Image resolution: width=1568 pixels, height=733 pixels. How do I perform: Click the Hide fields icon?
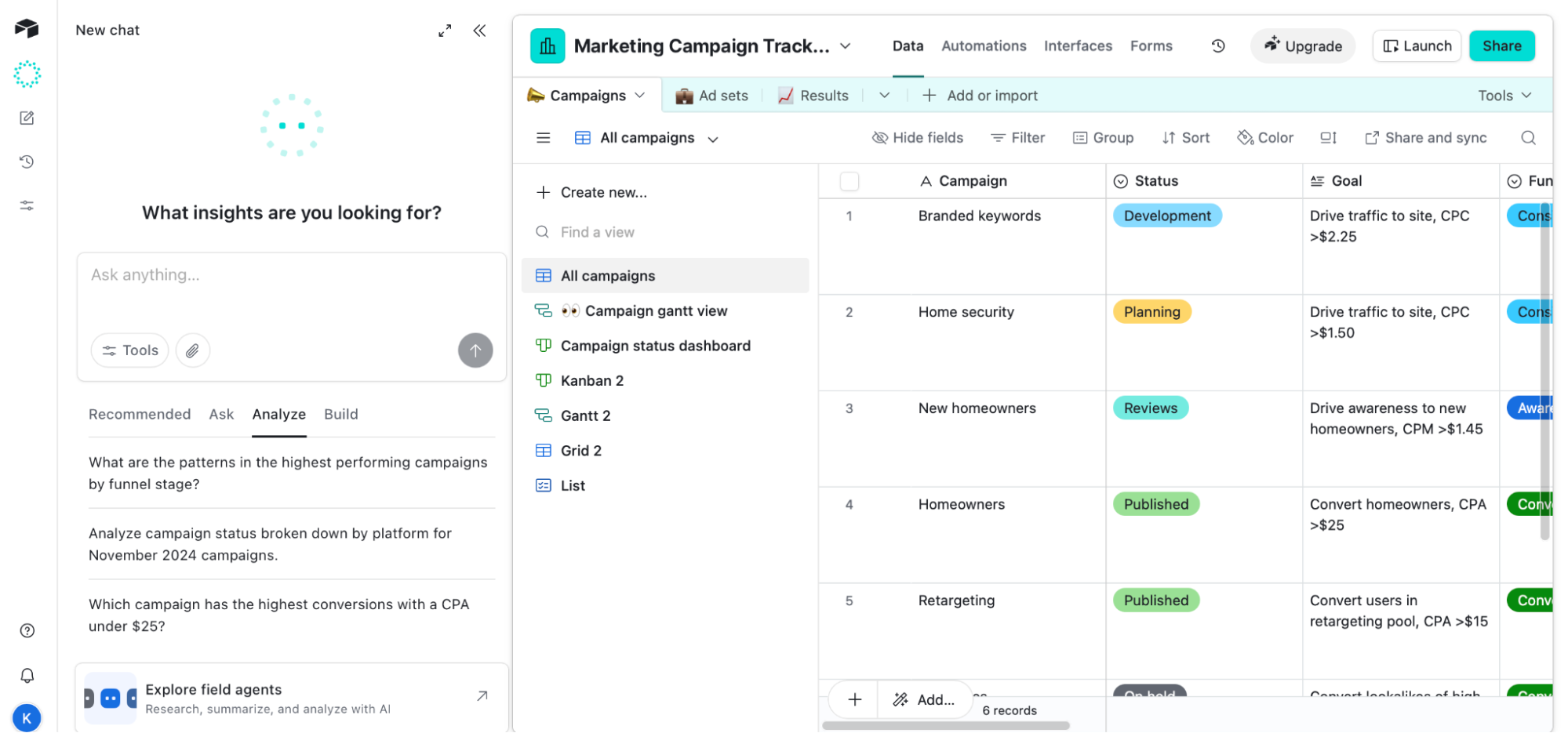click(879, 137)
